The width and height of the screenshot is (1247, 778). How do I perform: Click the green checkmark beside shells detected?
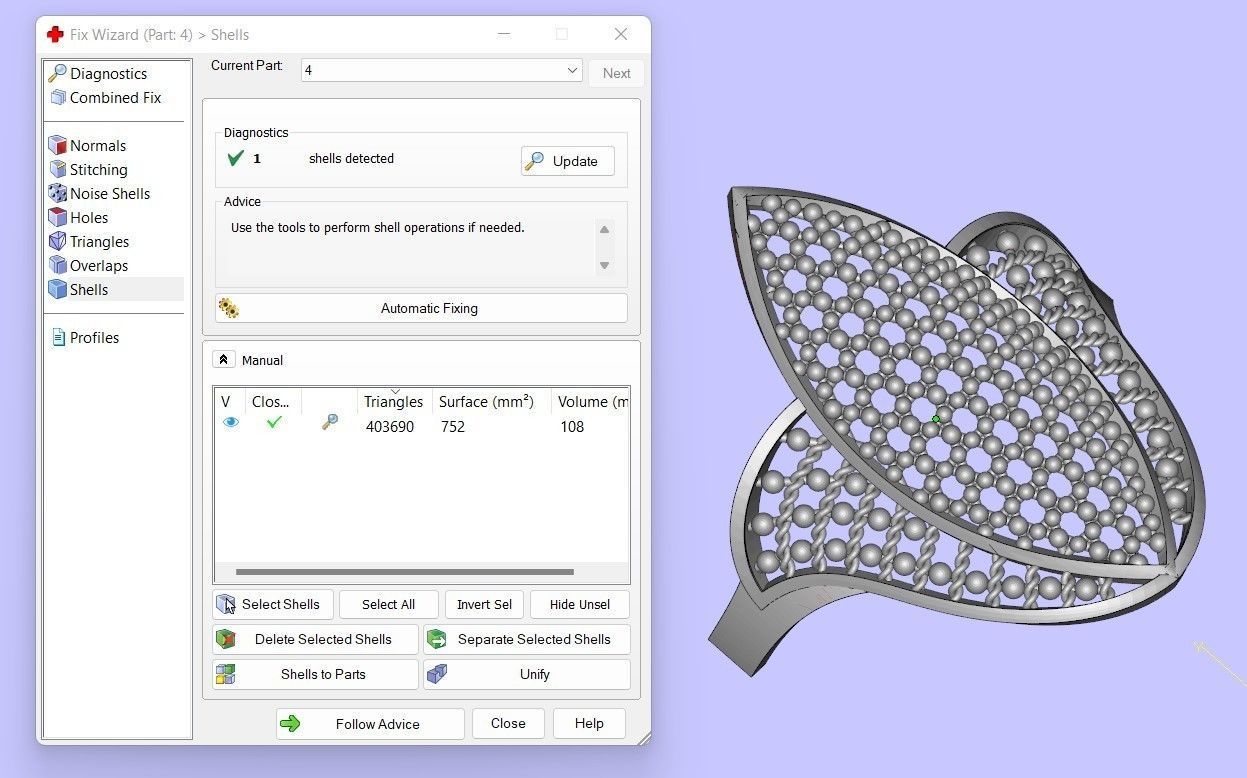click(x=236, y=158)
